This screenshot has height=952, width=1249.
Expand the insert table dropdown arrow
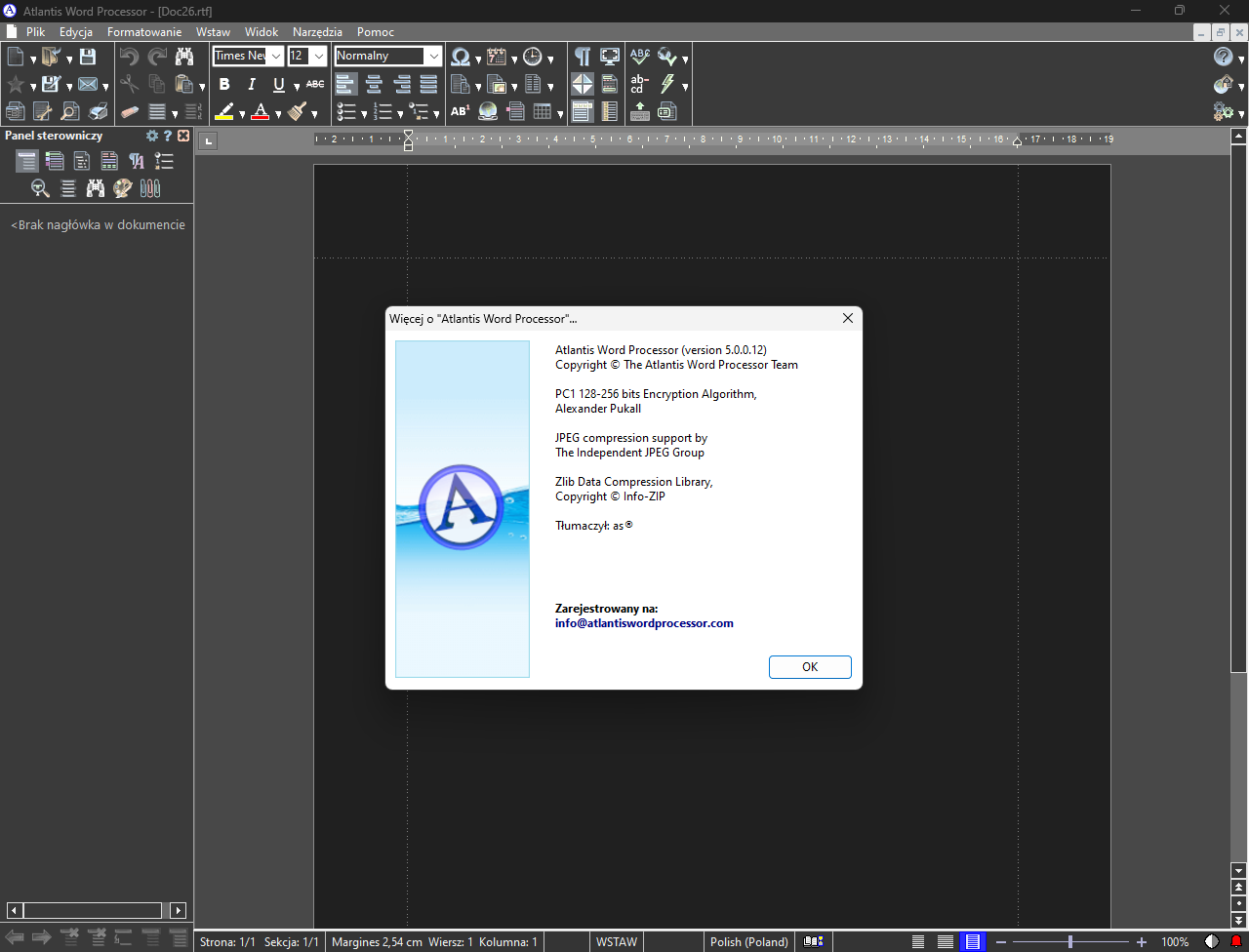click(560, 114)
